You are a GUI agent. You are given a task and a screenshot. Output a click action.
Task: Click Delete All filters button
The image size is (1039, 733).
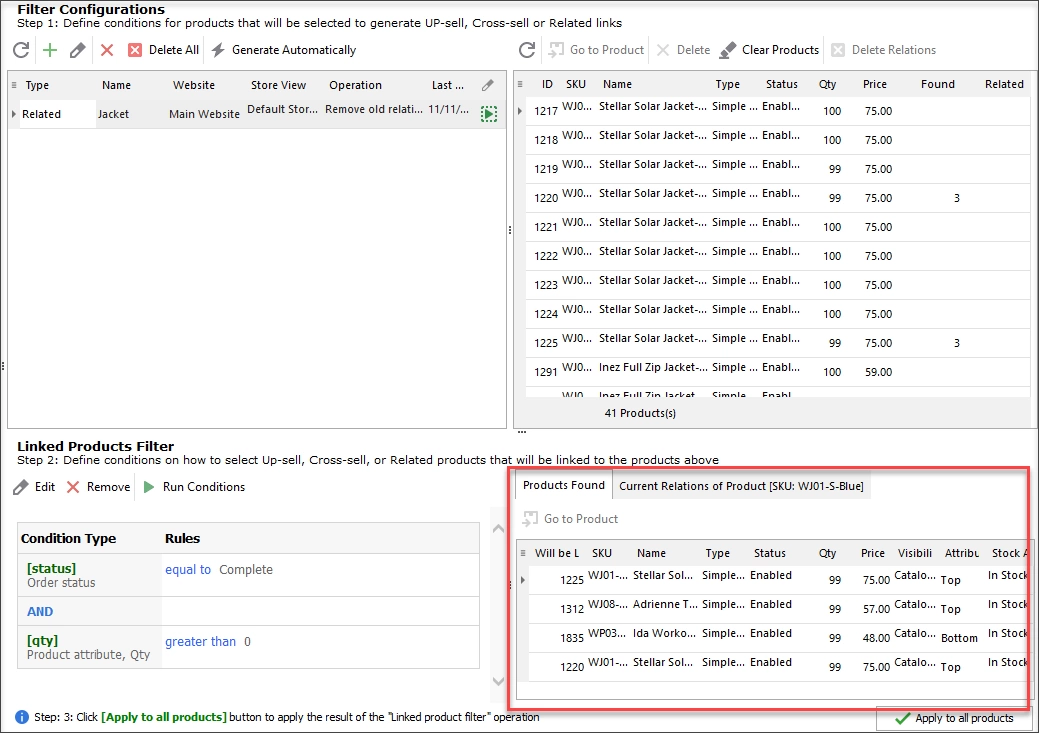163,50
